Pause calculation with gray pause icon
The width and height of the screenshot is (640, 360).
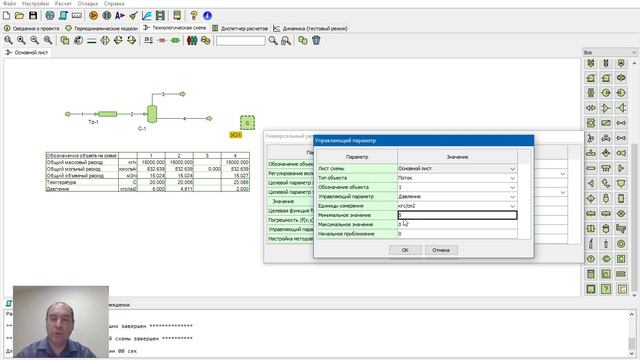point(107,16)
